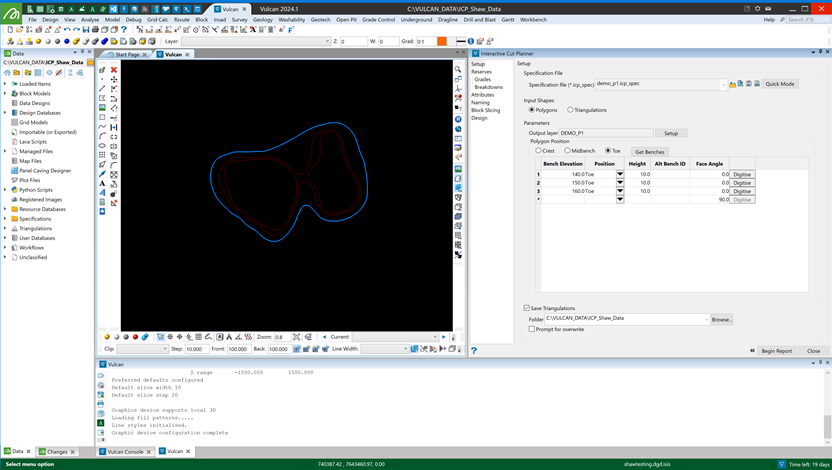Click the browse folder icon beside specification file
The image size is (832, 470).
(x=732, y=84)
